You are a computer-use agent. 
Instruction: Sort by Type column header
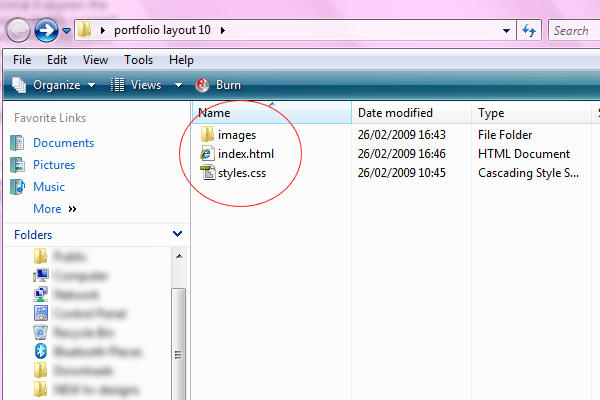[532, 113]
